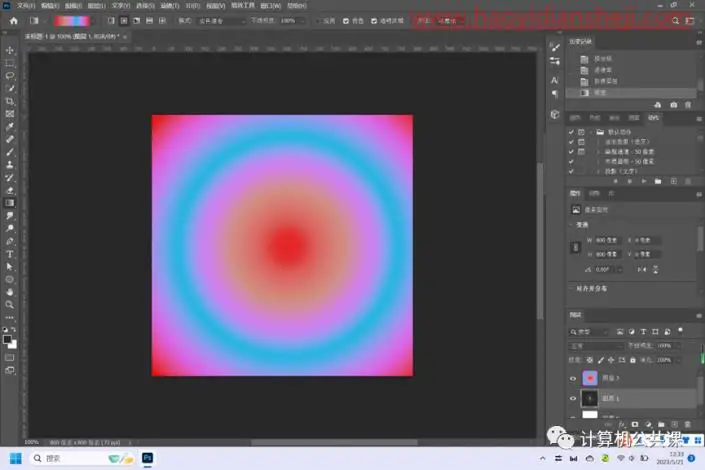Image resolution: width=705 pixels, height=470 pixels.
Task: Switch to the 动作 Actions tab
Action: (x=653, y=118)
